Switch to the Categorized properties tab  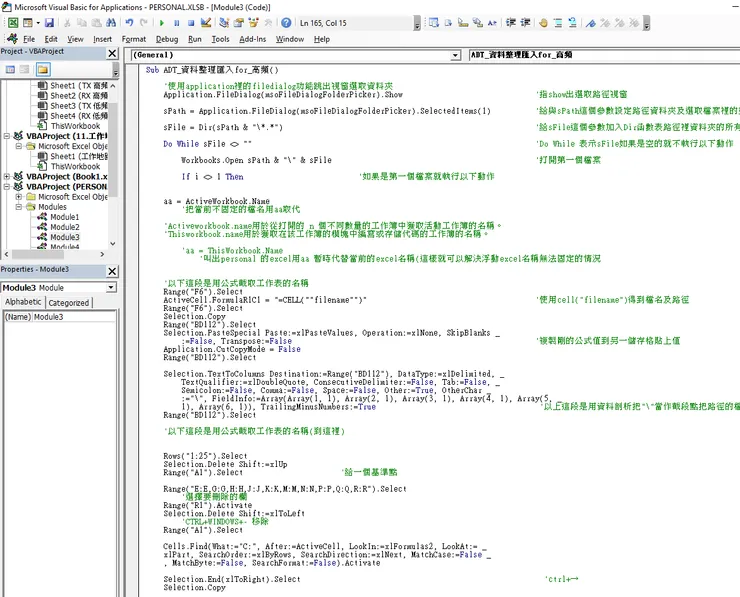coord(69,302)
